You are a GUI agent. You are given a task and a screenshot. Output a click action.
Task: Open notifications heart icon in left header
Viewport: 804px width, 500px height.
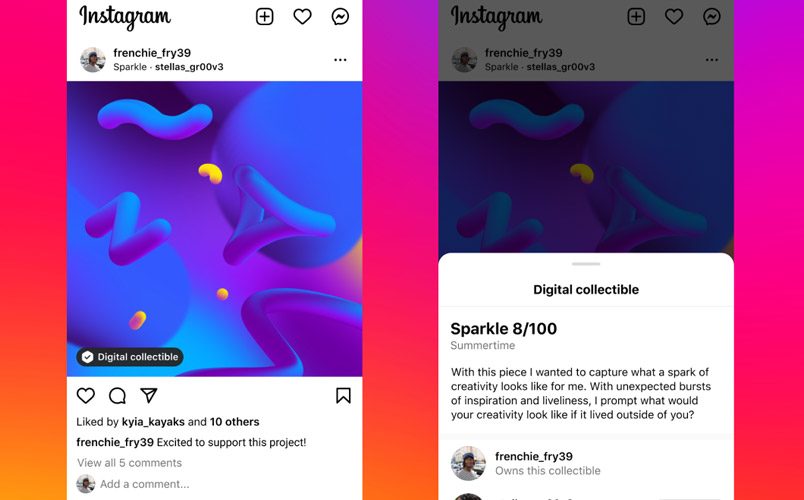coord(303,17)
